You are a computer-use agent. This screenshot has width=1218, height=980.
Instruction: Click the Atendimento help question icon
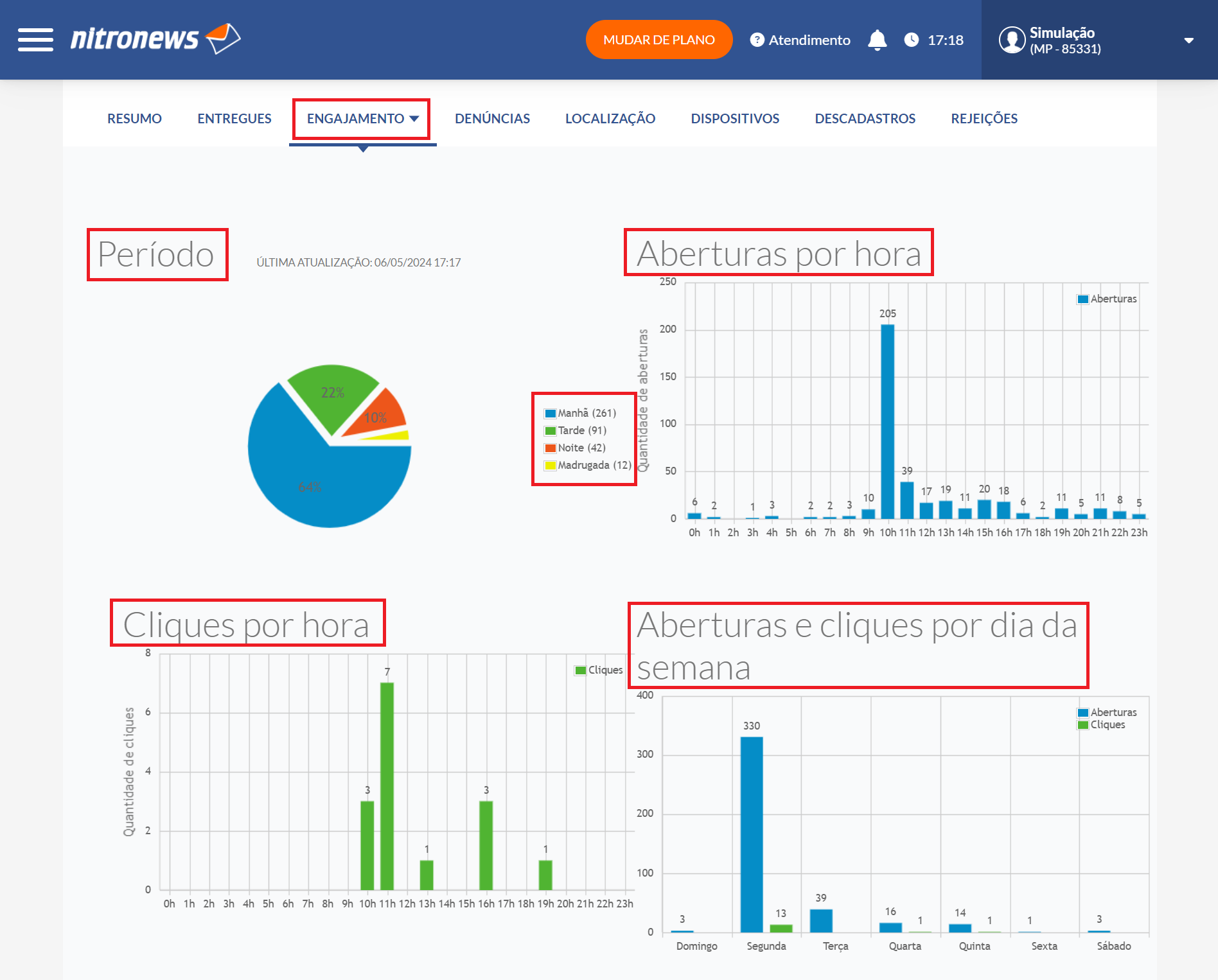[757, 40]
